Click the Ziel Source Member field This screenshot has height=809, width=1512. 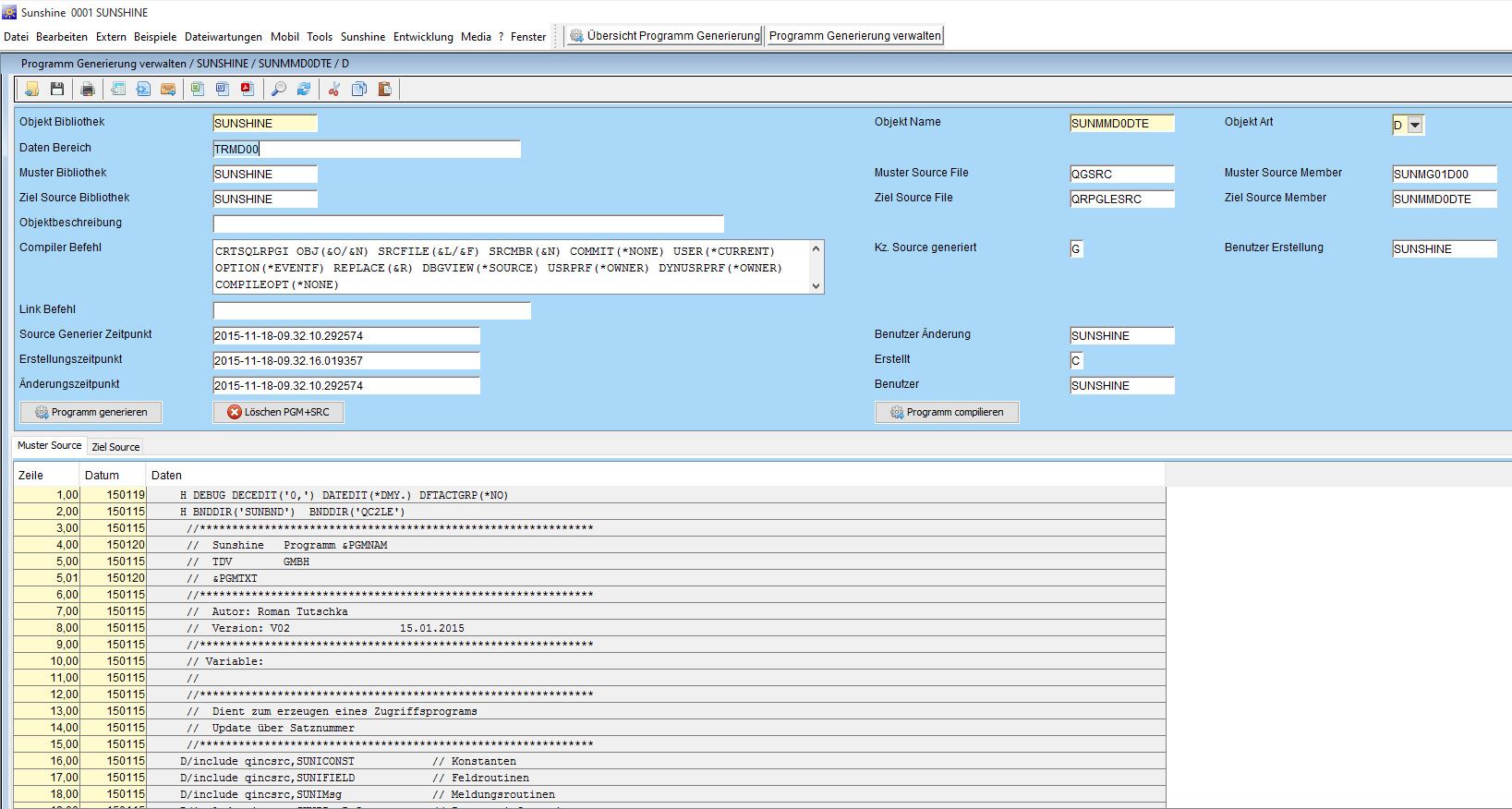1445,199
